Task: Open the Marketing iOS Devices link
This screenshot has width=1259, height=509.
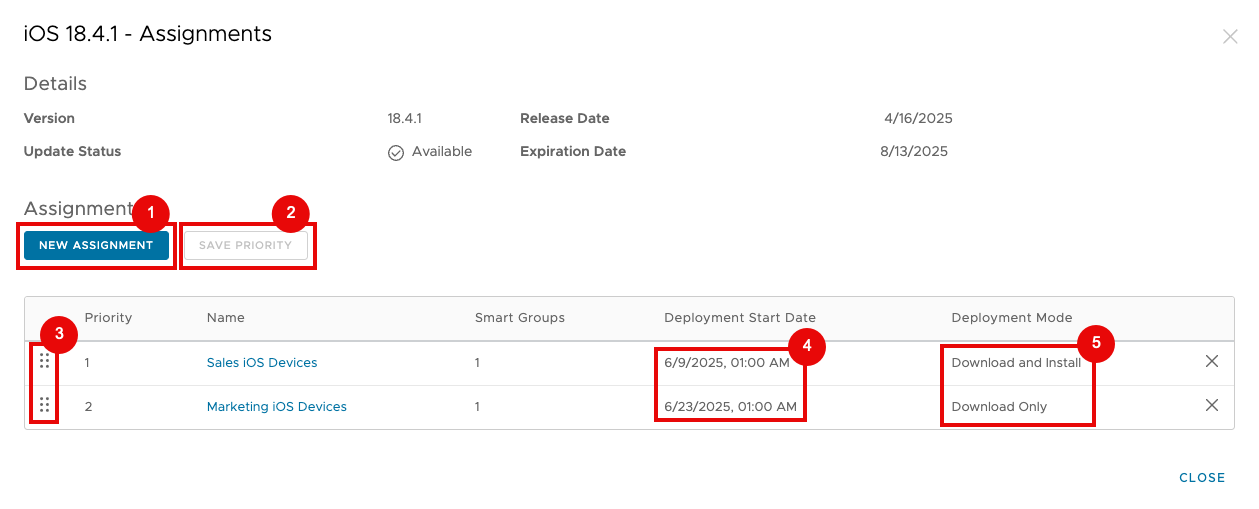Action: pyautogui.click(x=276, y=407)
